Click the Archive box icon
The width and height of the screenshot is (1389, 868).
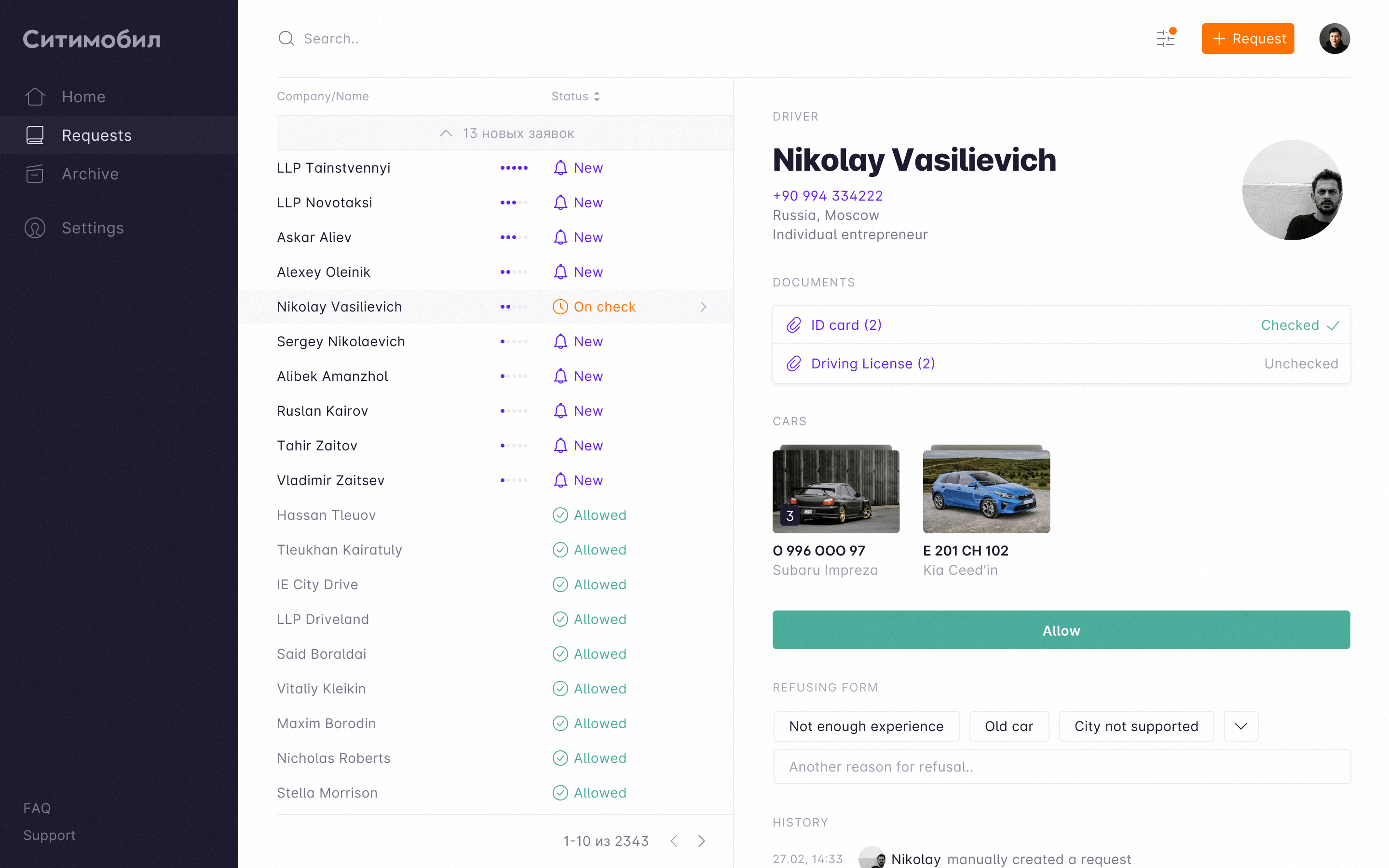click(35, 174)
